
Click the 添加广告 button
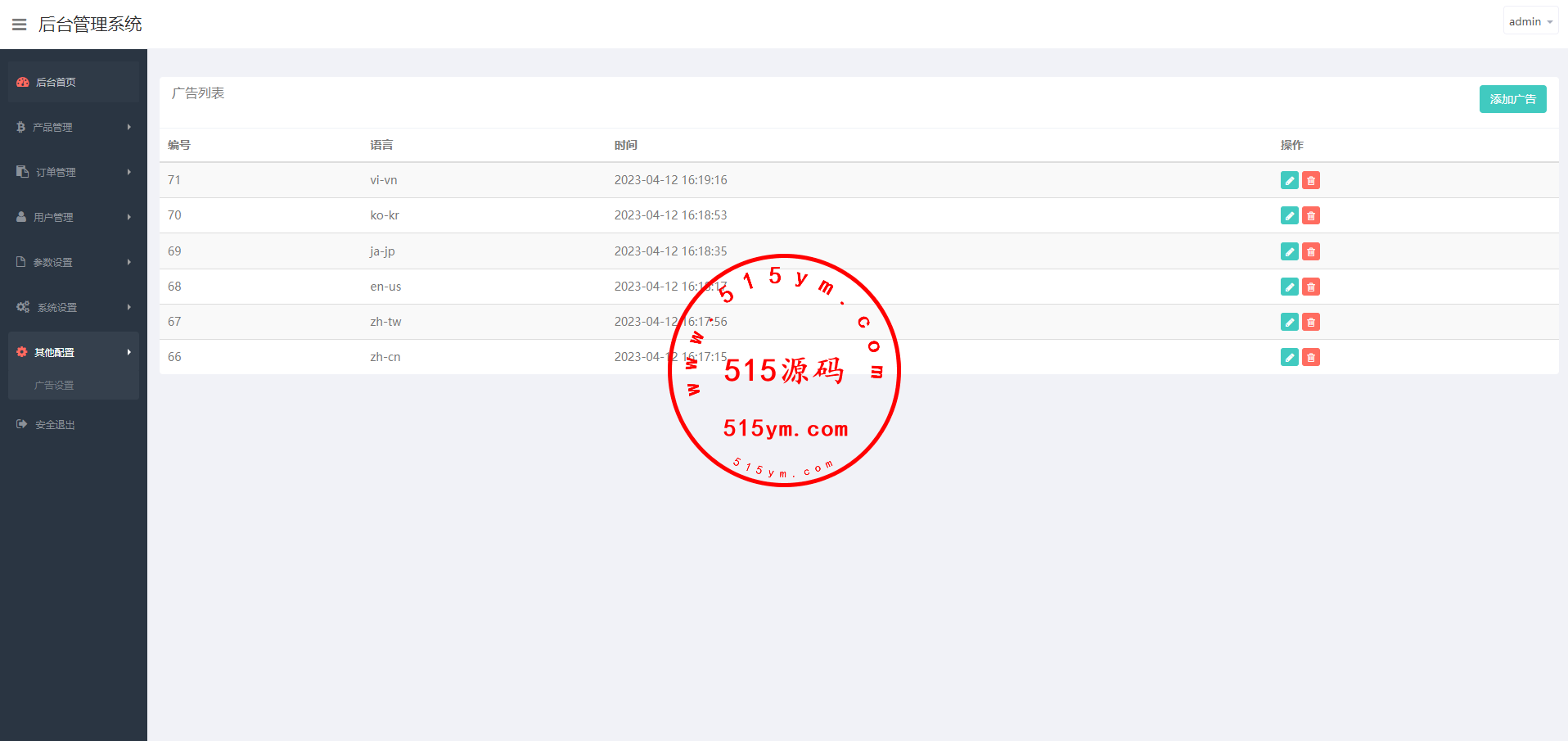click(x=1512, y=99)
